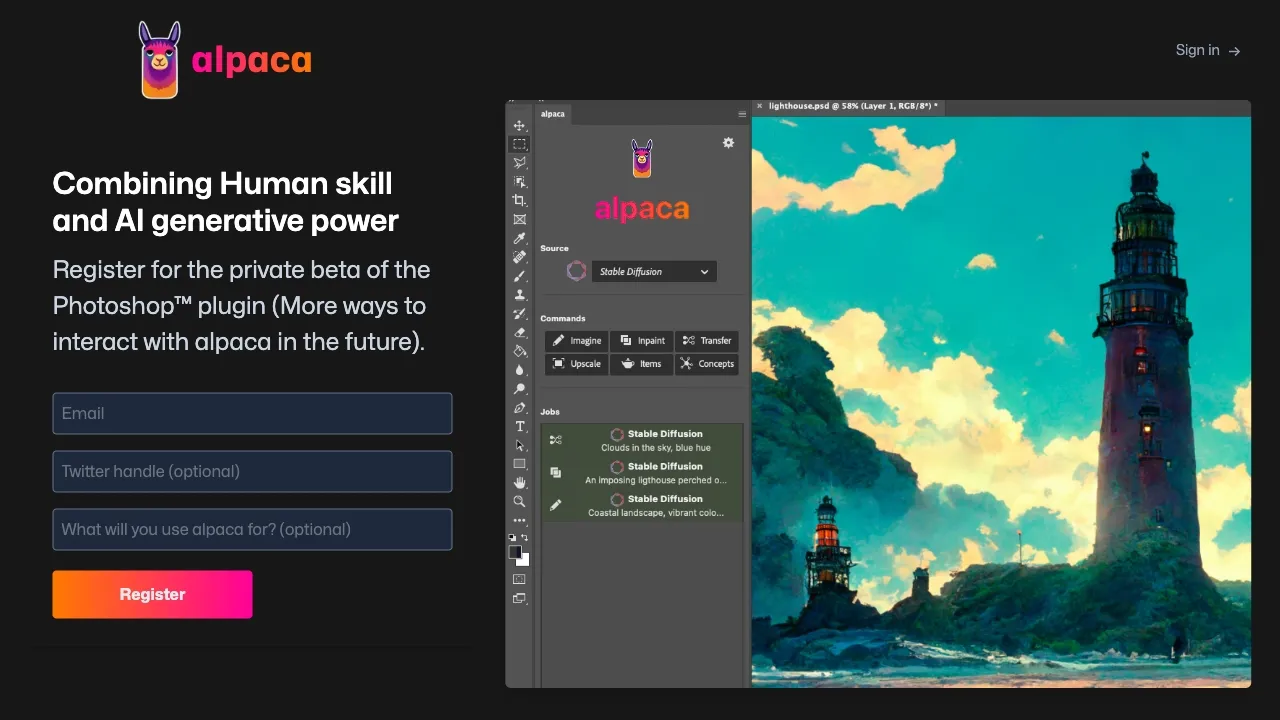Open alpaca plugin settings gear

(x=728, y=143)
